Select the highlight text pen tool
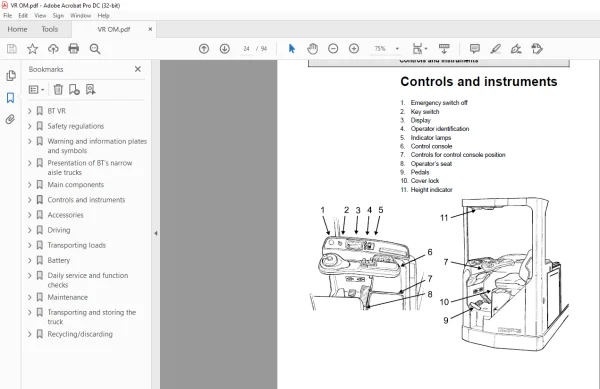 point(496,49)
